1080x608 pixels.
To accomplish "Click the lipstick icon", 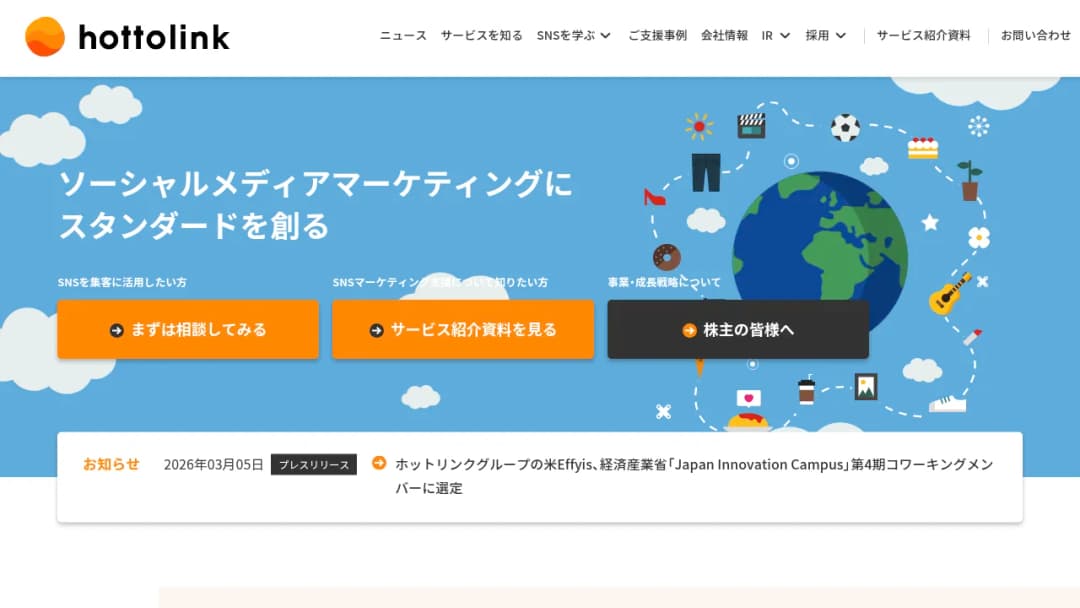I will pos(972,337).
